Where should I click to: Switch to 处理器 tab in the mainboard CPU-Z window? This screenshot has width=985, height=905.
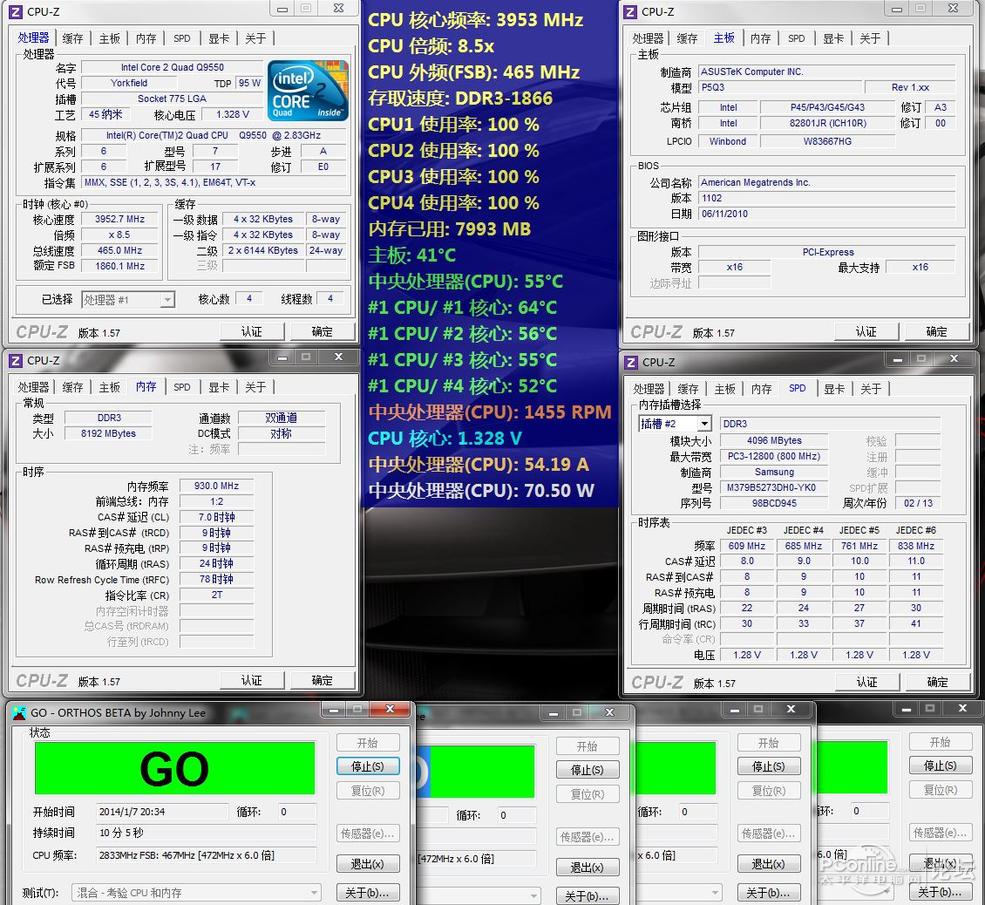648,38
